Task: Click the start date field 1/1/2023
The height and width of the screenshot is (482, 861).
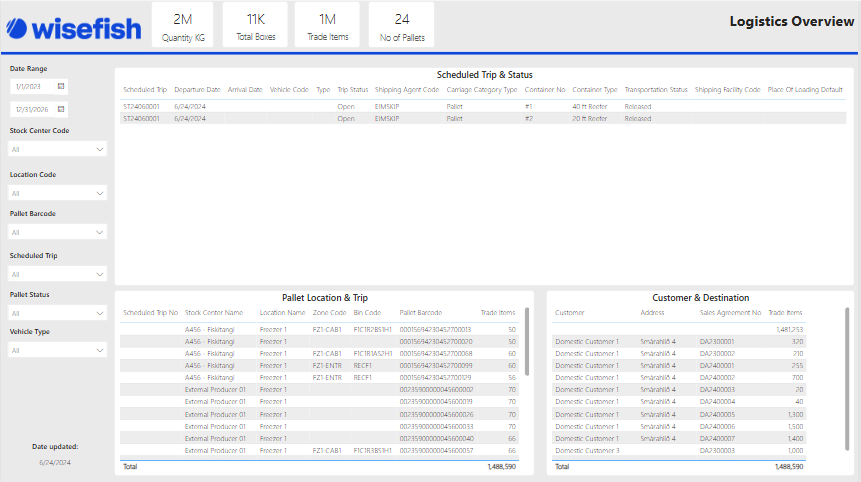Action: tap(32, 87)
